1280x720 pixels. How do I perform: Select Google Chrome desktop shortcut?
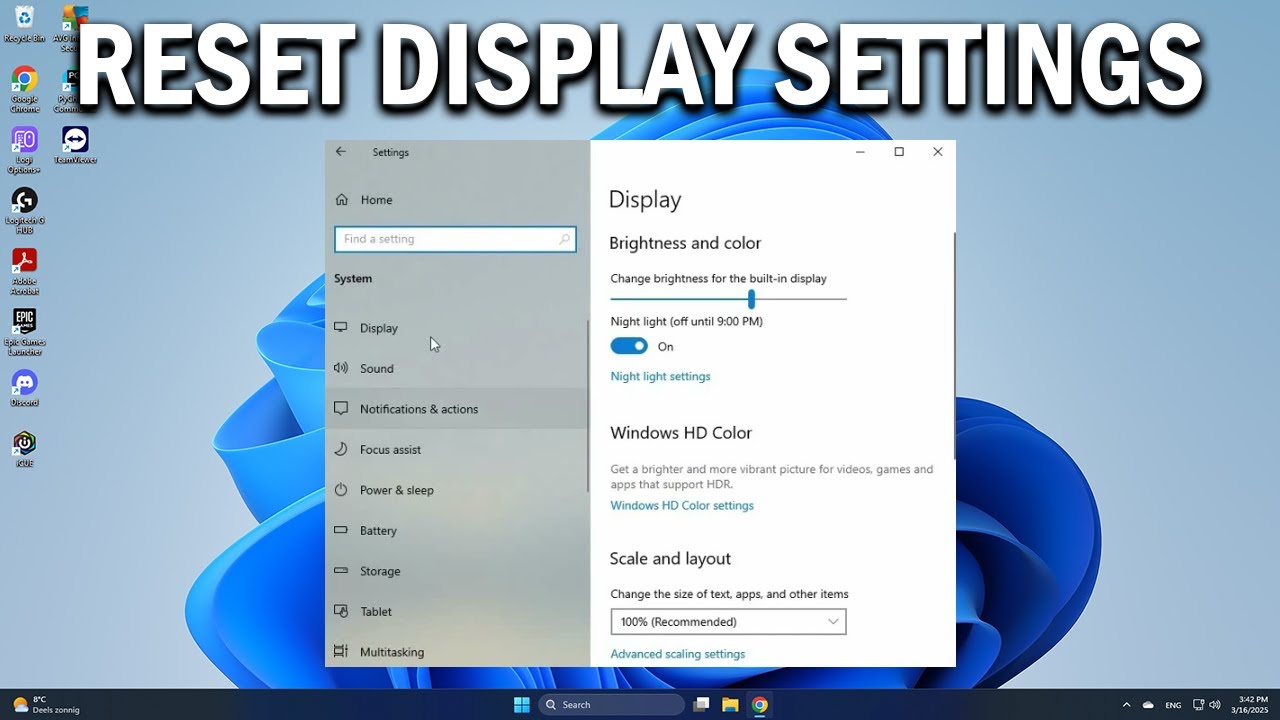coord(24,88)
